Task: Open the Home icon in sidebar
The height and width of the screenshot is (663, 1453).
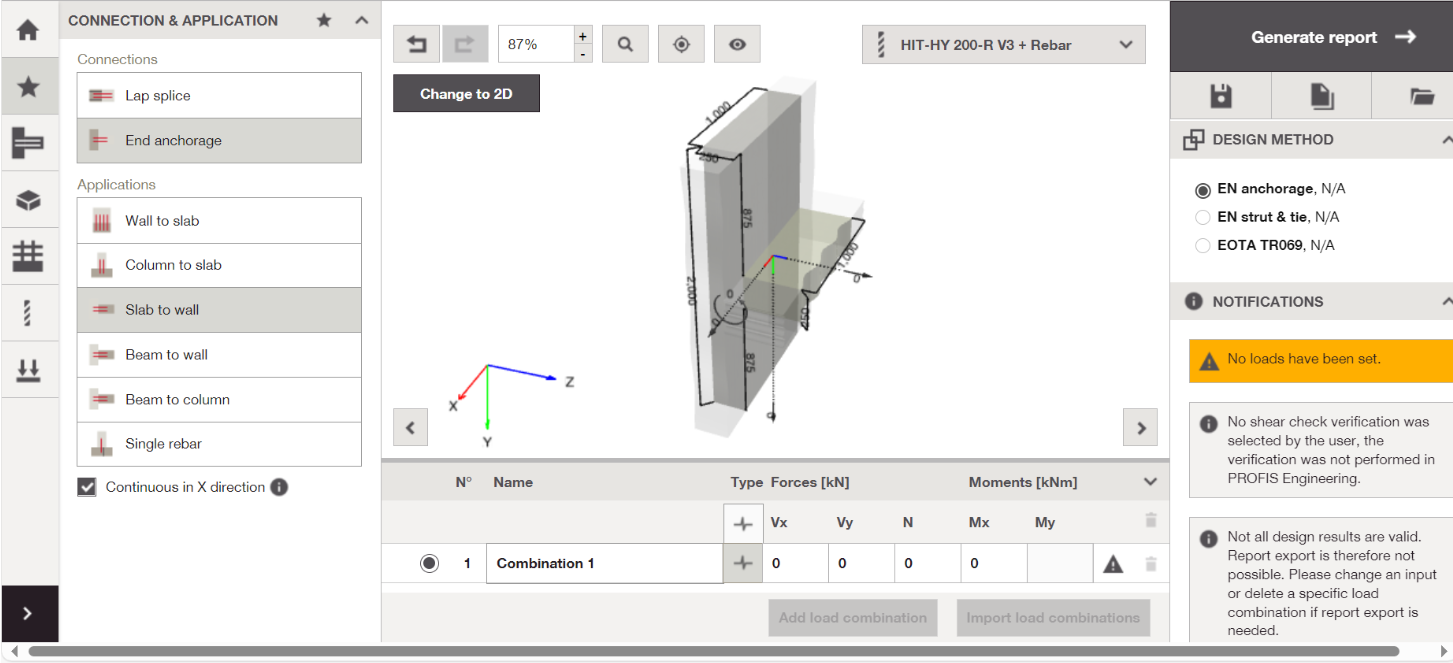Action: coord(28,30)
